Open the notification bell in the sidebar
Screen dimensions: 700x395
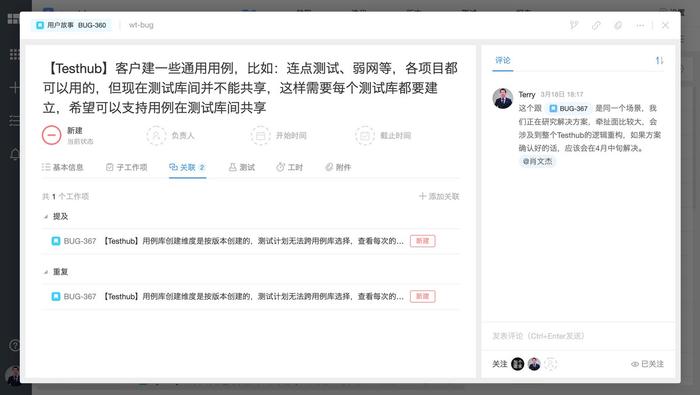(15, 154)
